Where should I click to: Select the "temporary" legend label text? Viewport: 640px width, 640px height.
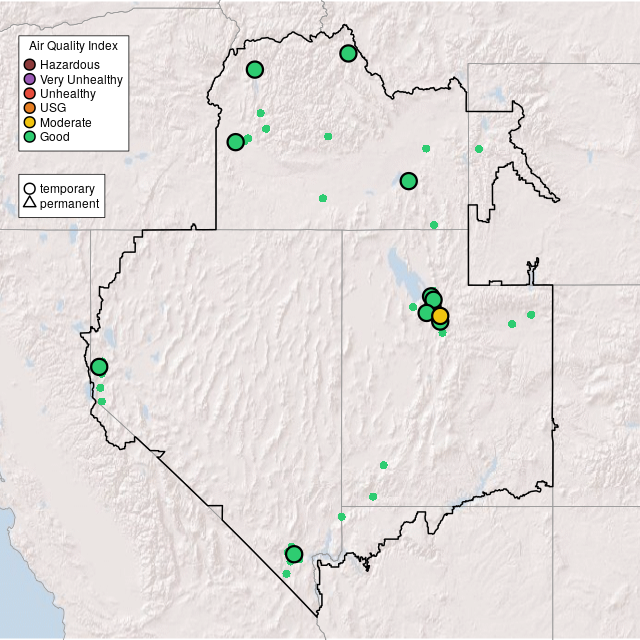67,189
